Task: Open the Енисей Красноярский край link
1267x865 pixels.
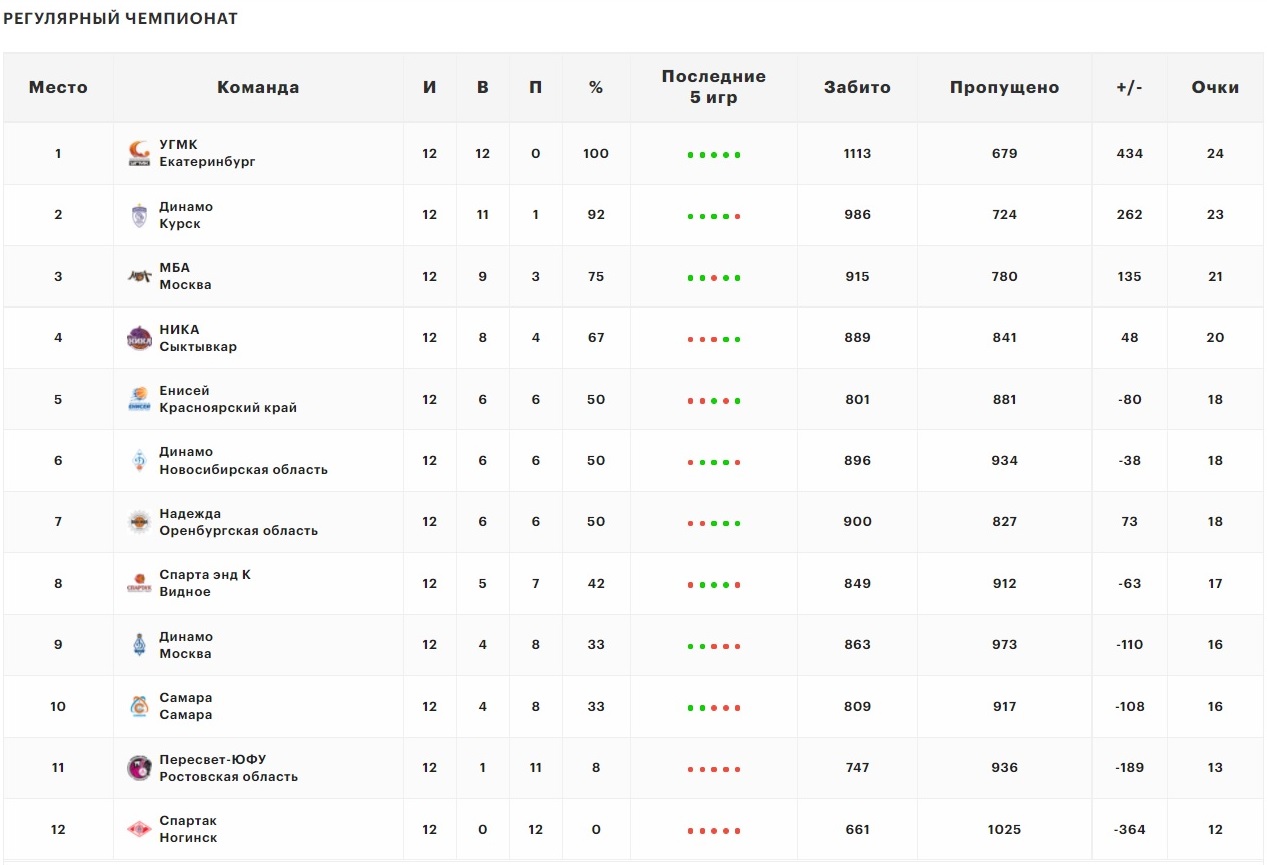Action: click(x=228, y=399)
